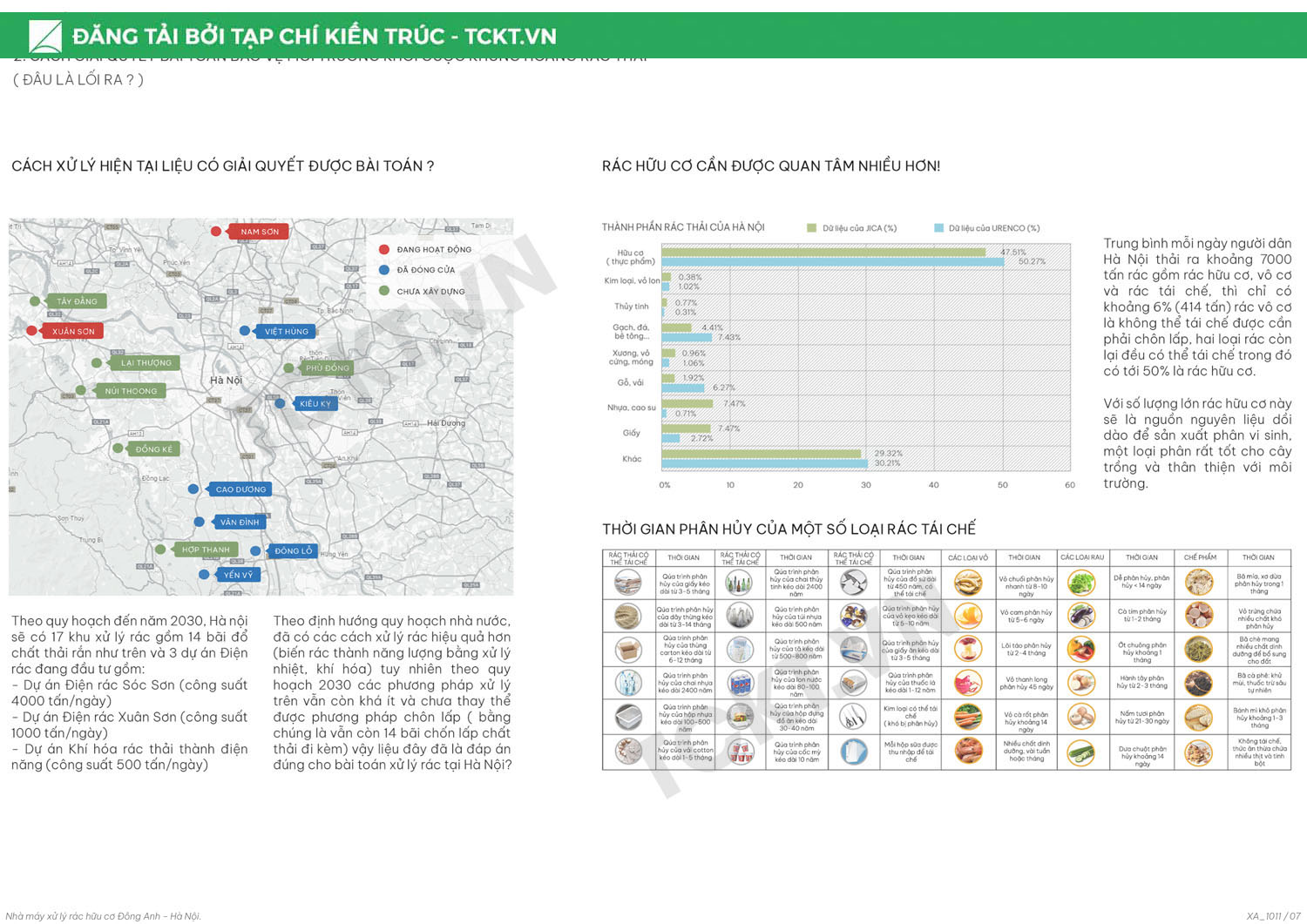
Task: Click the TCKT.VN logo in the header
Action: tap(45, 37)
